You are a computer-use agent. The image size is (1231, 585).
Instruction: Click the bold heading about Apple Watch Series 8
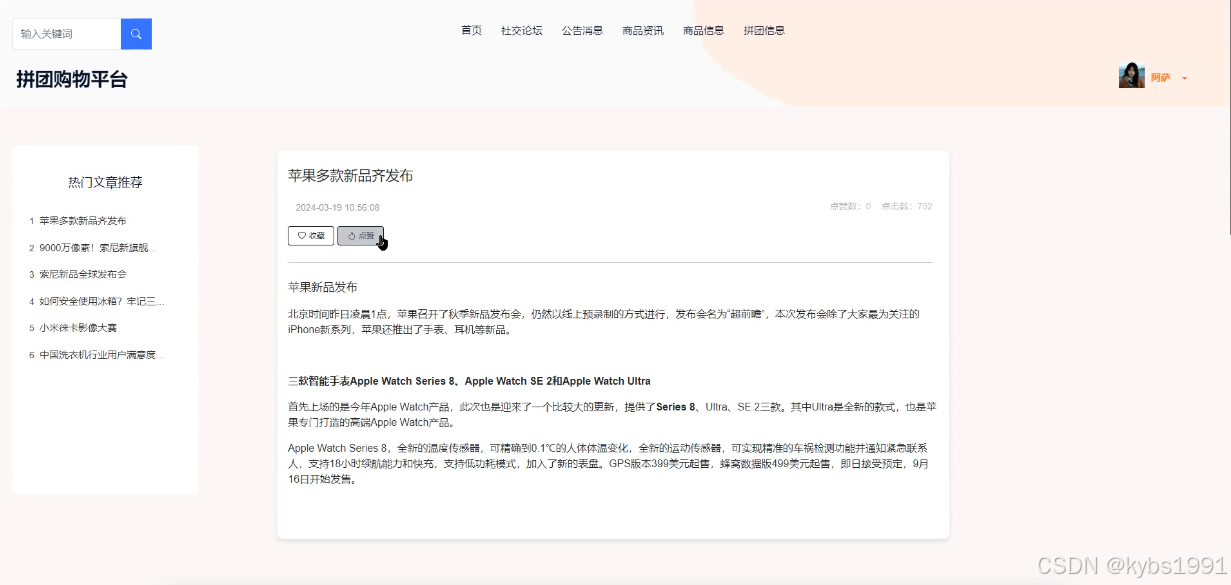pos(469,381)
